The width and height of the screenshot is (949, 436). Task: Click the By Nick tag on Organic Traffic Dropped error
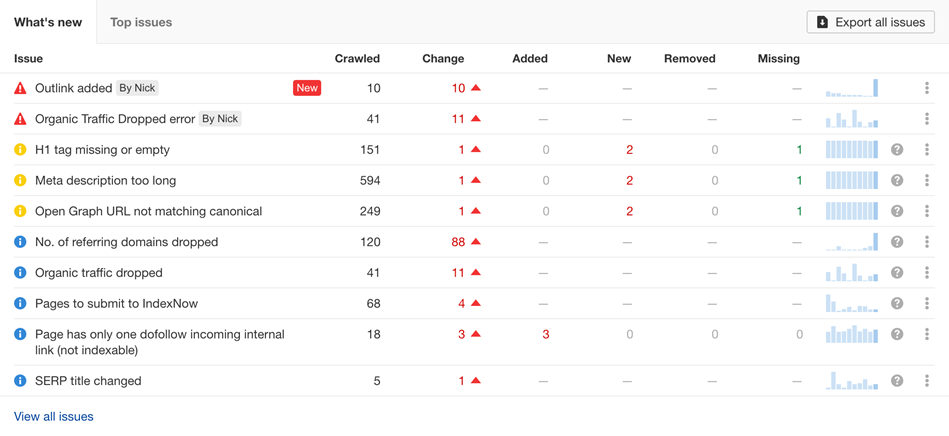coord(220,119)
